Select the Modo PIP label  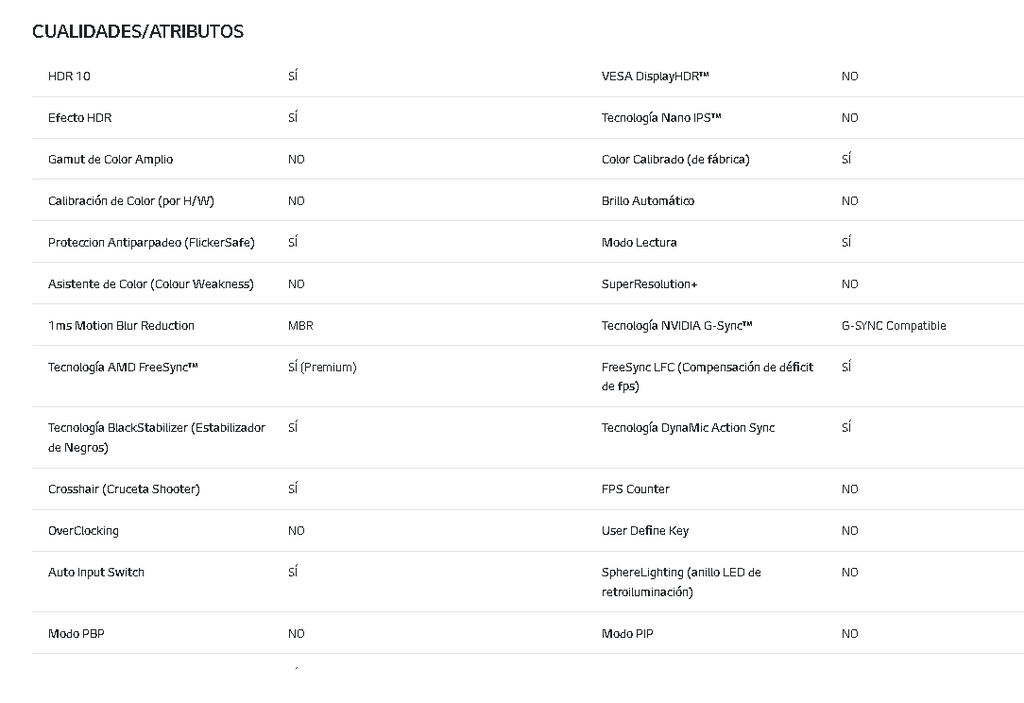627,634
